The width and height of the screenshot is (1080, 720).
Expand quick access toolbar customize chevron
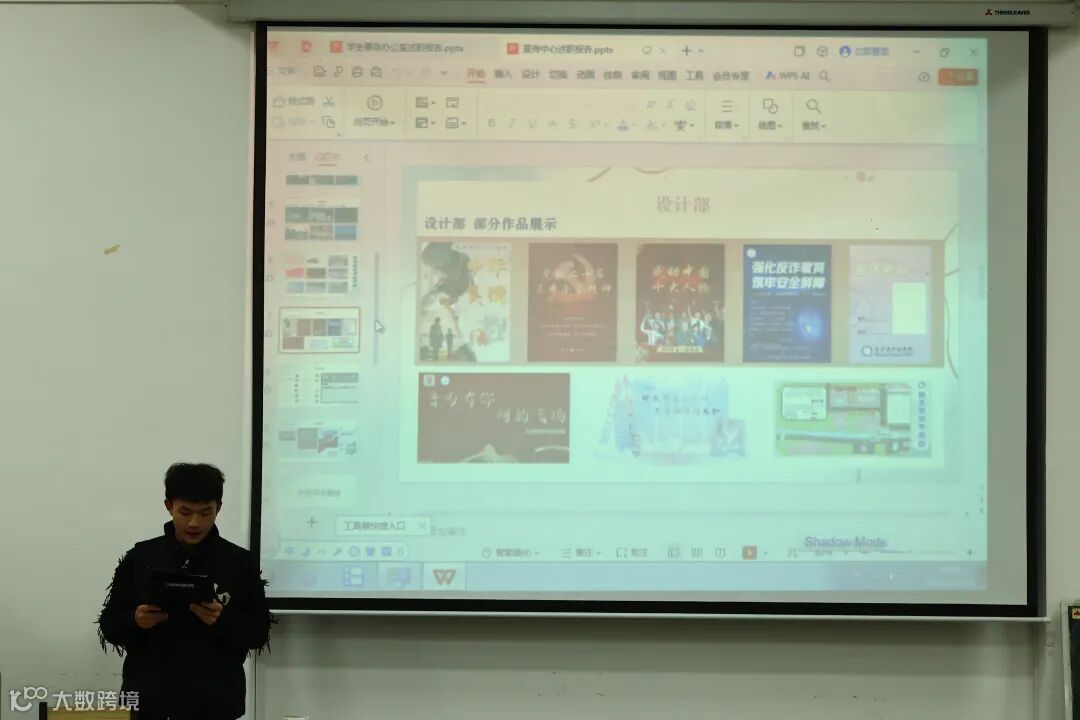coord(444,72)
